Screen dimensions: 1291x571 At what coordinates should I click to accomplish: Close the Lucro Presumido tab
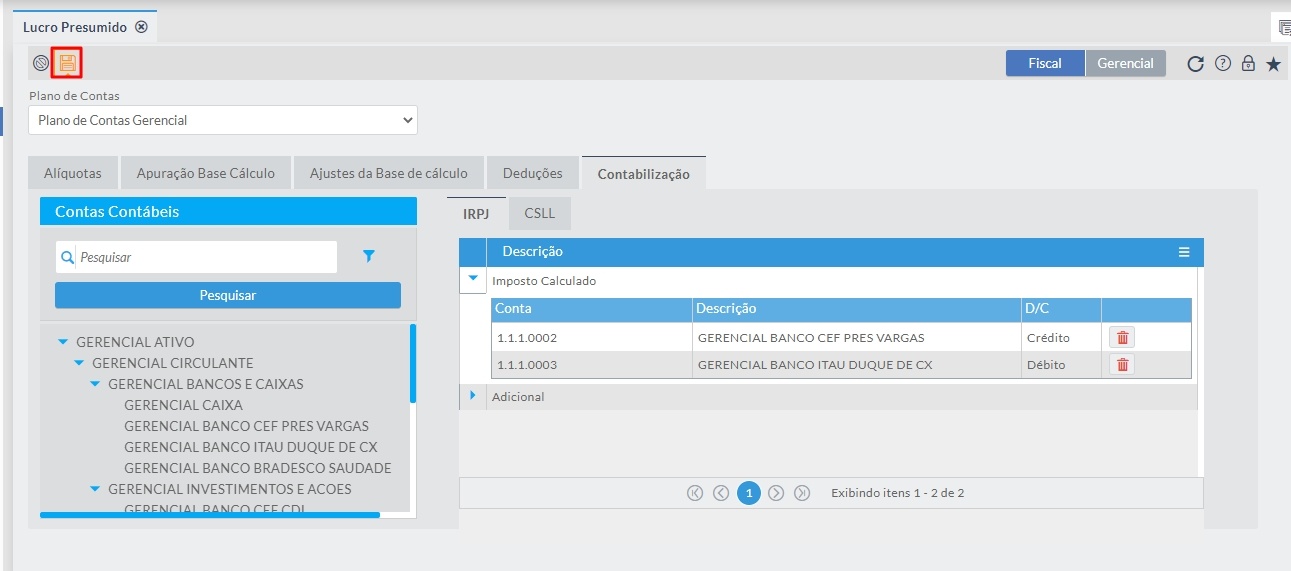coord(141,27)
